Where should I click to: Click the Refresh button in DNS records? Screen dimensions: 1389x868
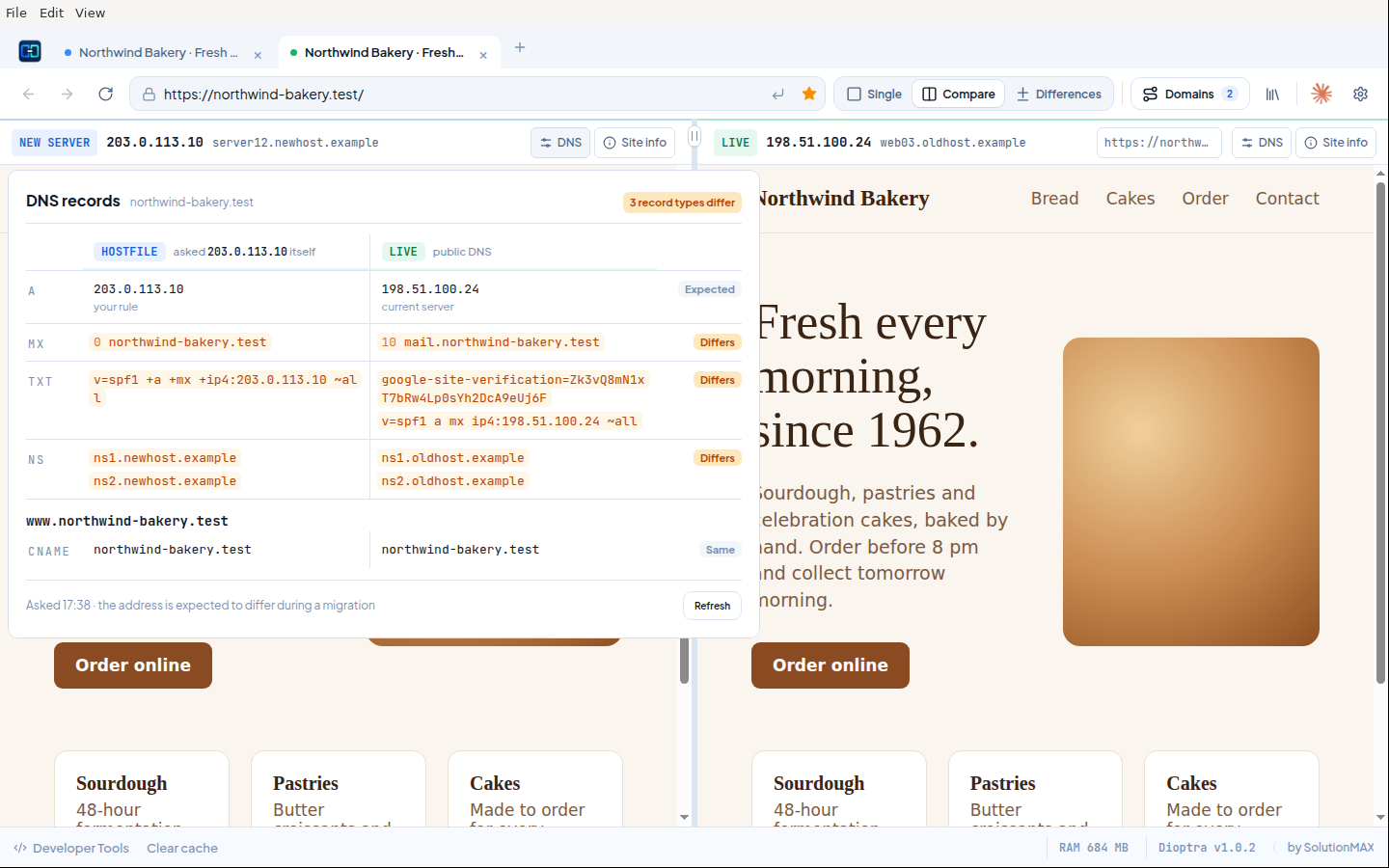(713, 606)
